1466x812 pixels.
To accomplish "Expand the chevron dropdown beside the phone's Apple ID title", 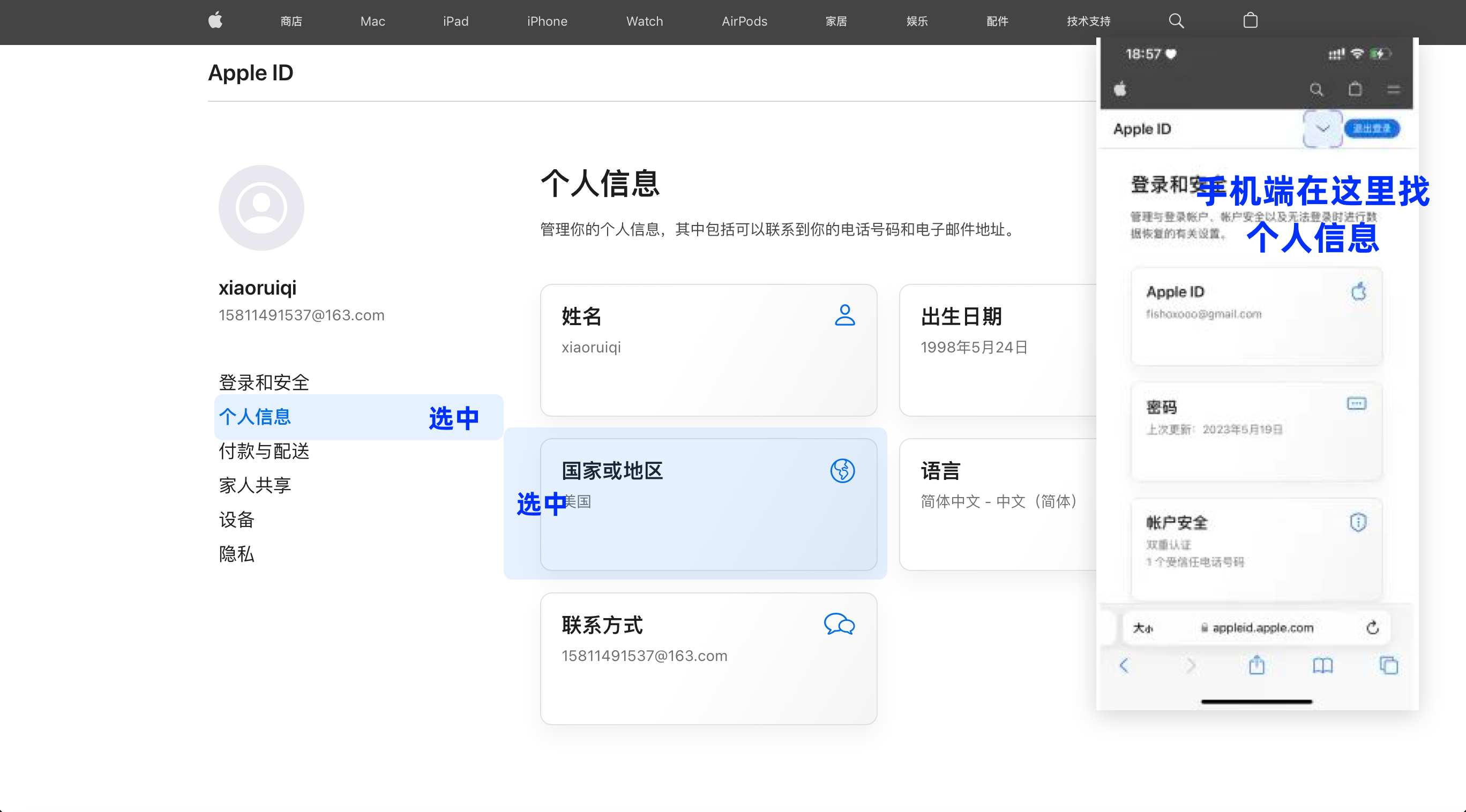I will pyautogui.click(x=1322, y=129).
